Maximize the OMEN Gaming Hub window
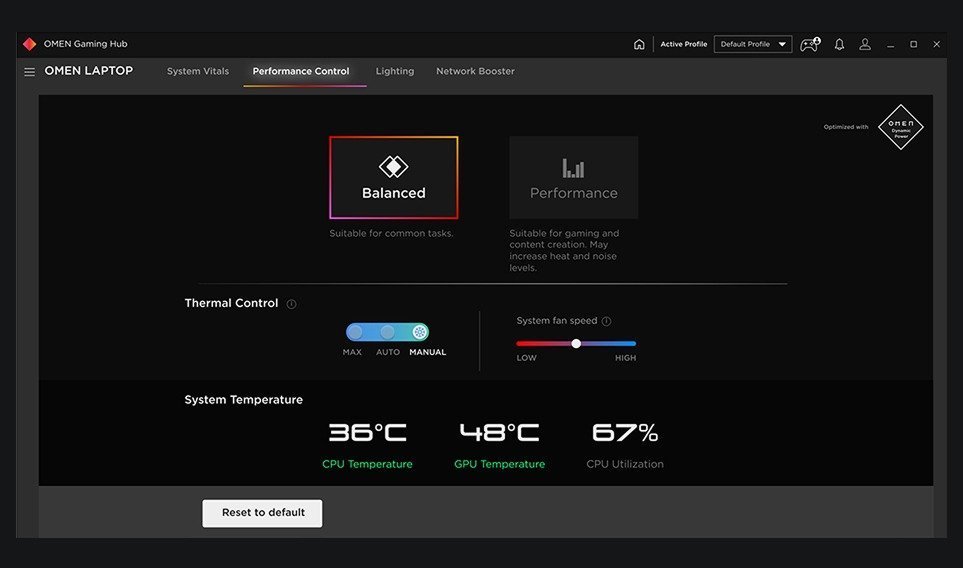The width and height of the screenshot is (963, 568). click(913, 44)
